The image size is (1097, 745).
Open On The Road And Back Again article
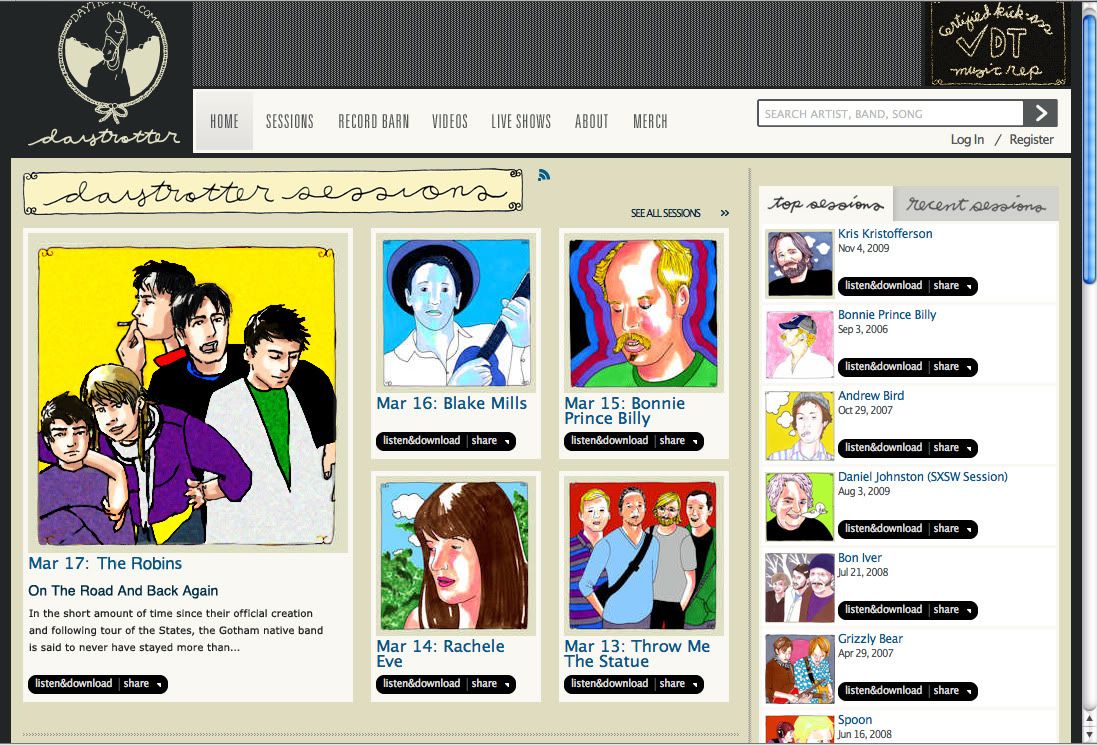click(x=123, y=590)
